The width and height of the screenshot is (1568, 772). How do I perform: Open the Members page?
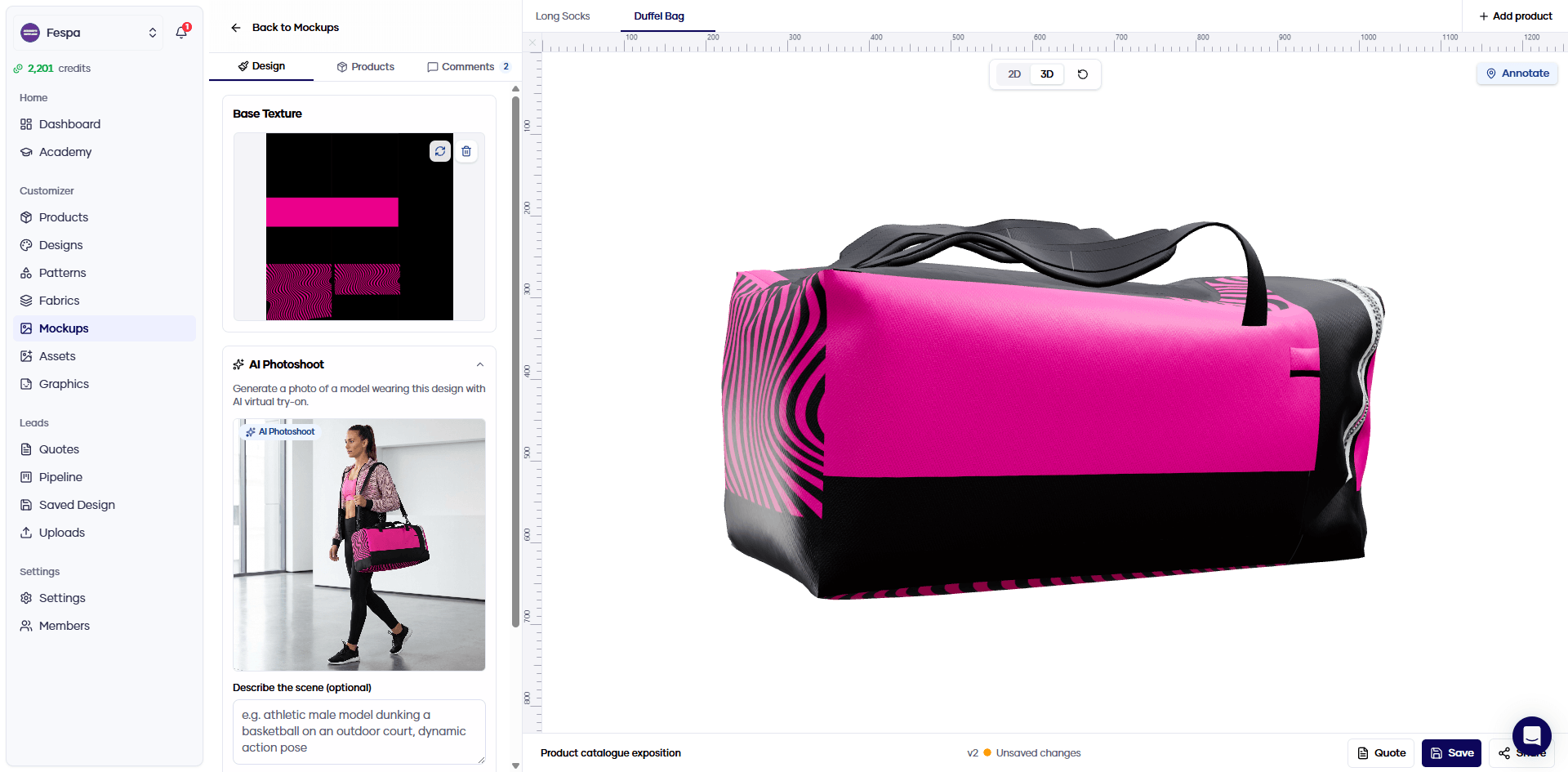pos(105,626)
